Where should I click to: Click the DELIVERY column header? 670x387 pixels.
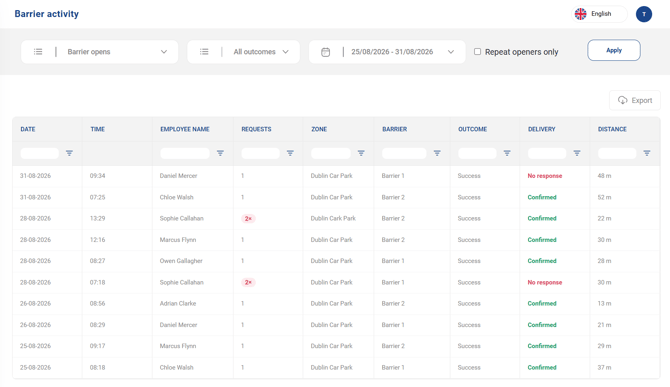click(x=541, y=129)
